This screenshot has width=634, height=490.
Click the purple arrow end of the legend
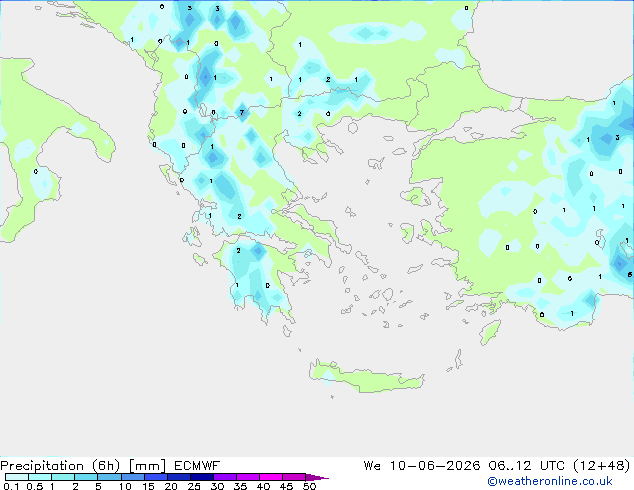click(x=317, y=477)
